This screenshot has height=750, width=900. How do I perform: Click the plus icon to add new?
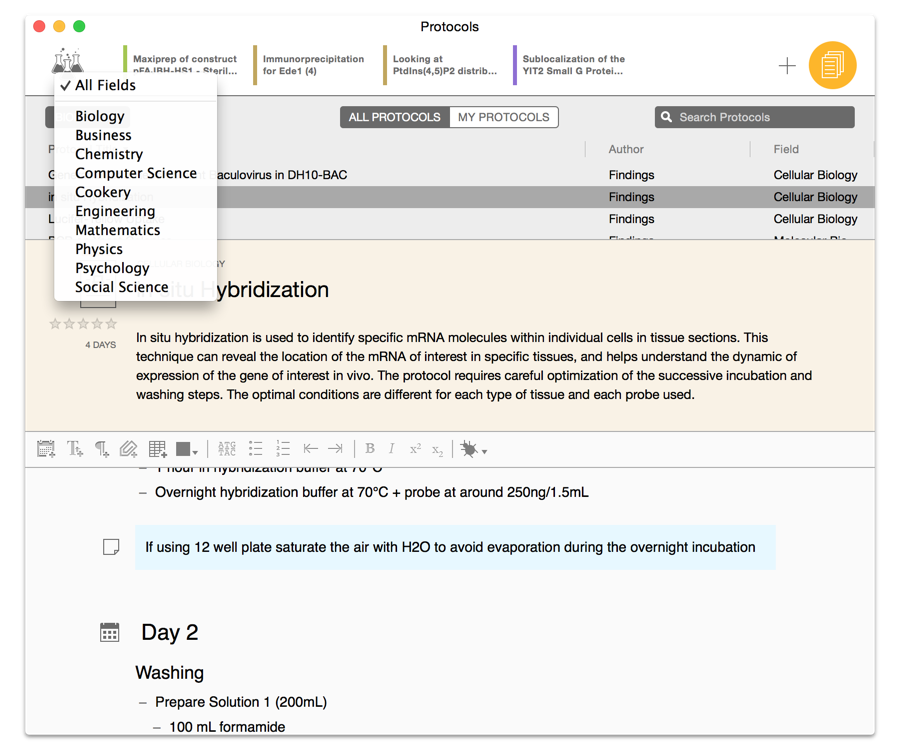tap(787, 66)
